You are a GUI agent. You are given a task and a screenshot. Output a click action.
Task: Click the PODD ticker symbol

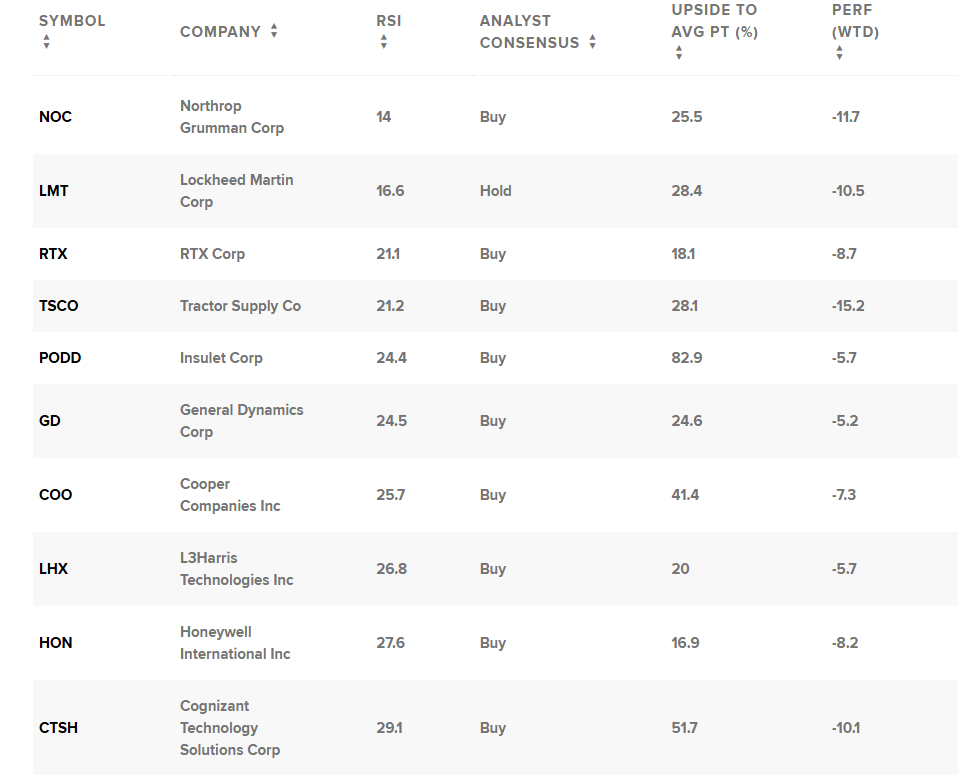[60, 358]
